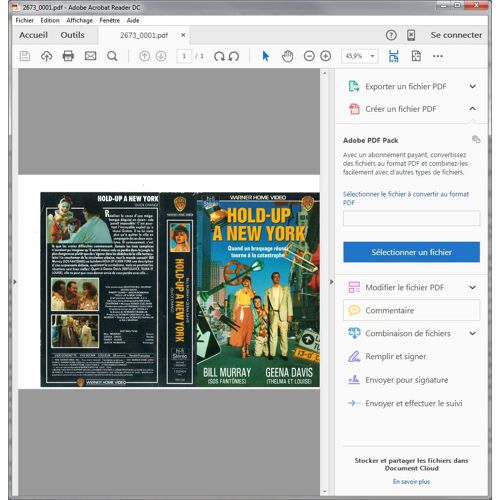This screenshot has width=500, height=500.
Task: Click En savoir plus link
Action: point(411,481)
